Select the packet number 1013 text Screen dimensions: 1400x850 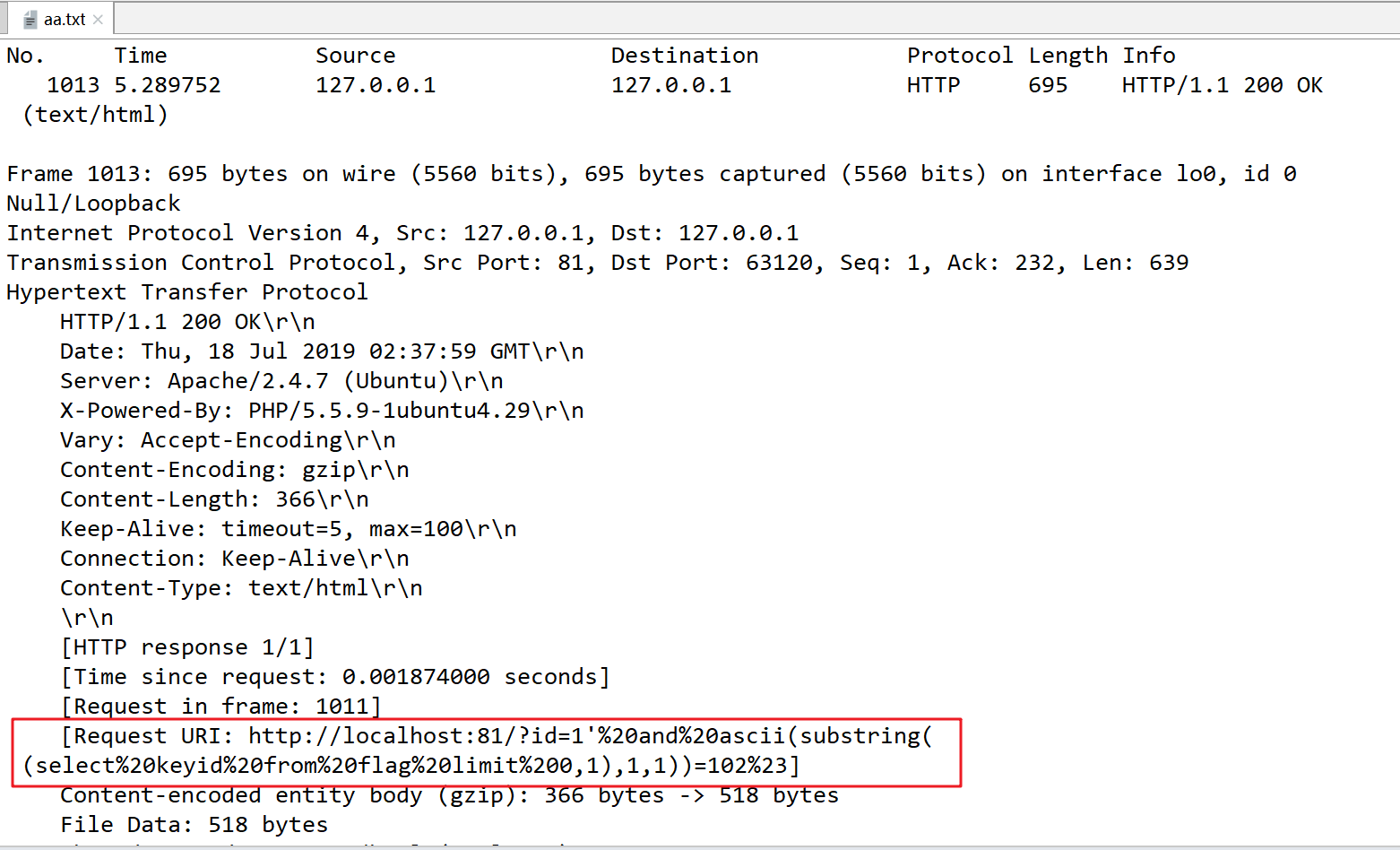(x=73, y=84)
